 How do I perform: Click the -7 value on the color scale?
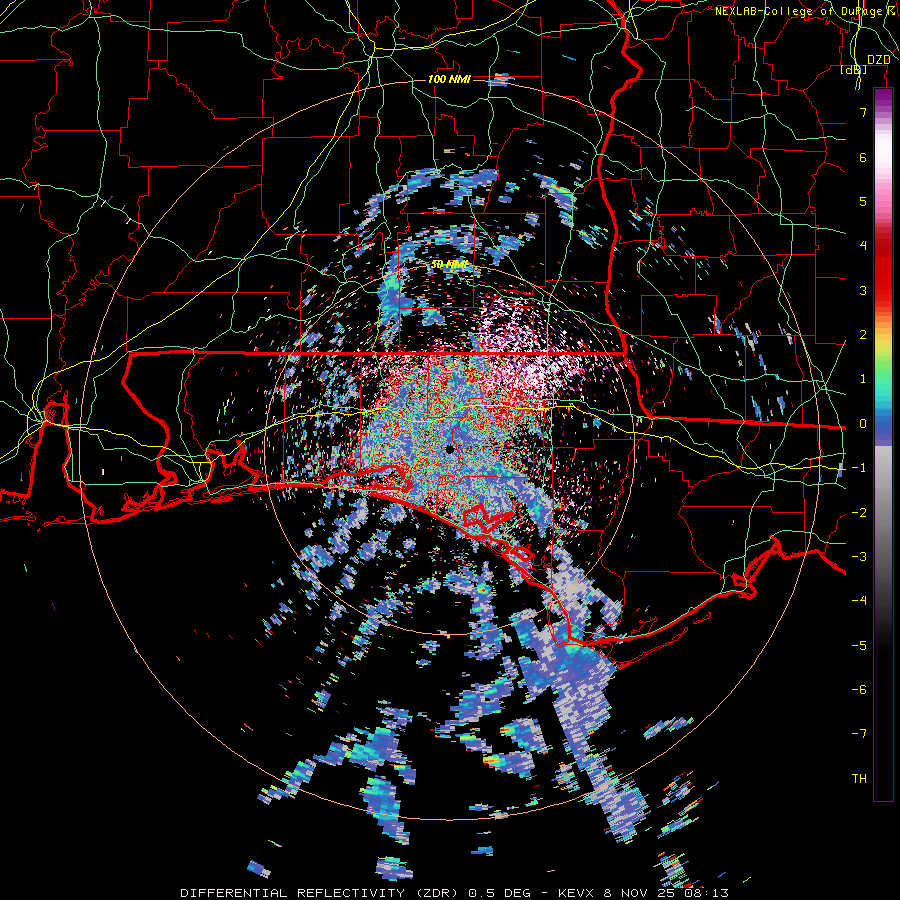coord(859,734)
